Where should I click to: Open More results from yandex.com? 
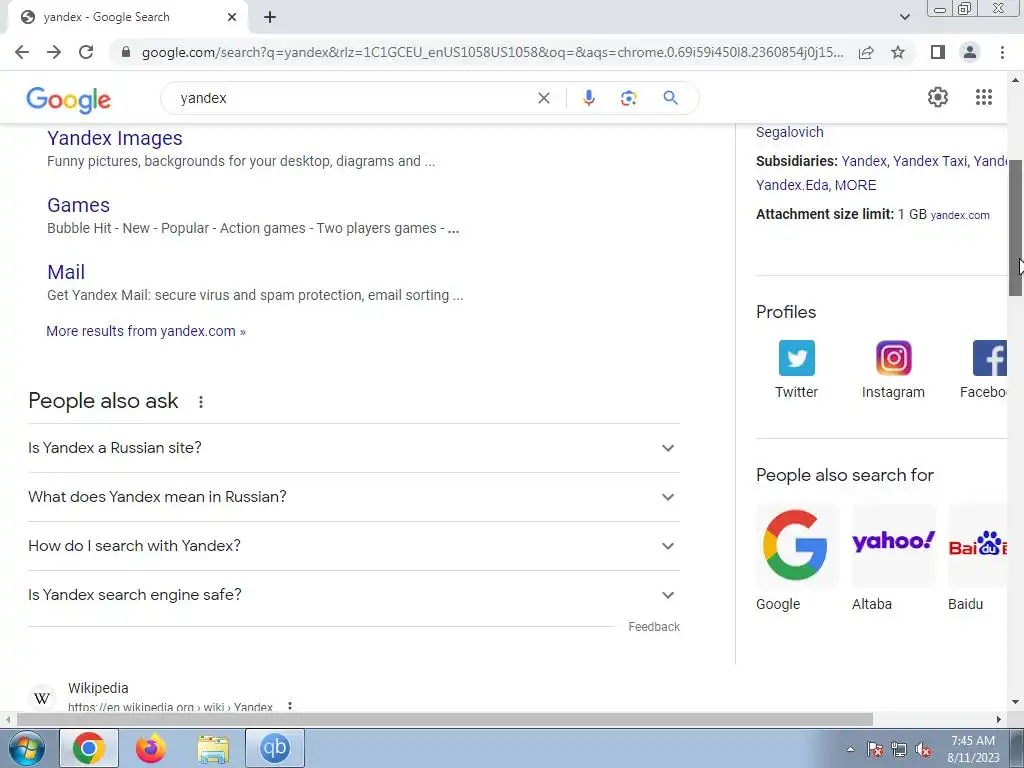[146, 331]
